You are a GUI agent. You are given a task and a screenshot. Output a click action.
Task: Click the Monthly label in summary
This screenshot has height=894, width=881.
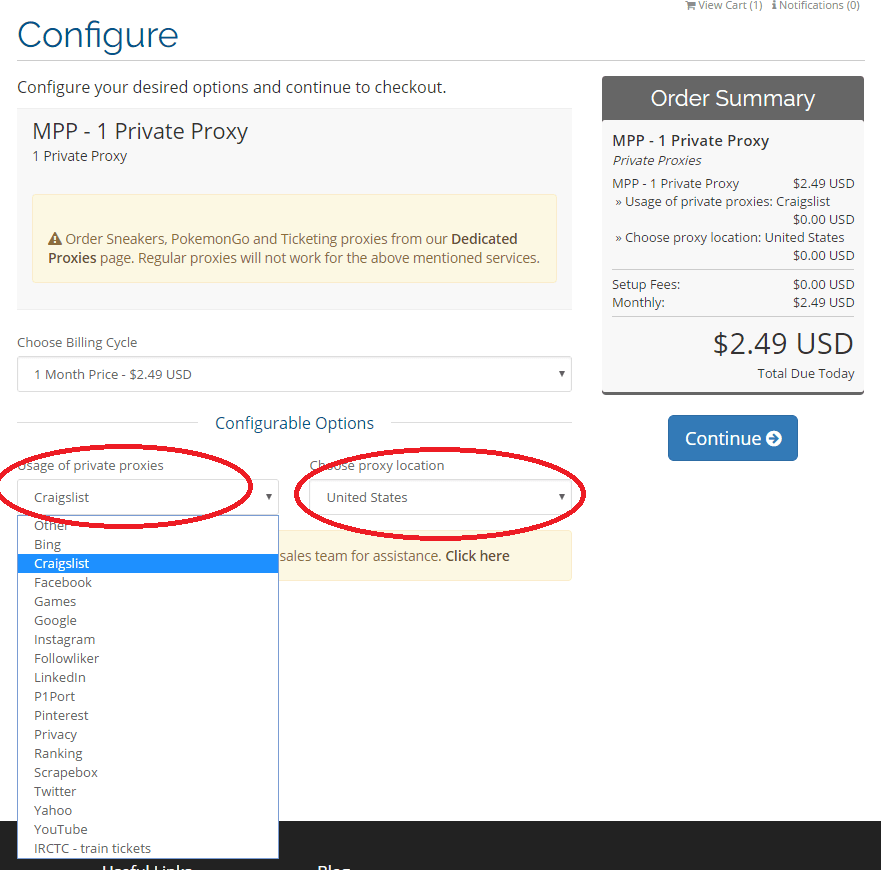tap(638, 303)
